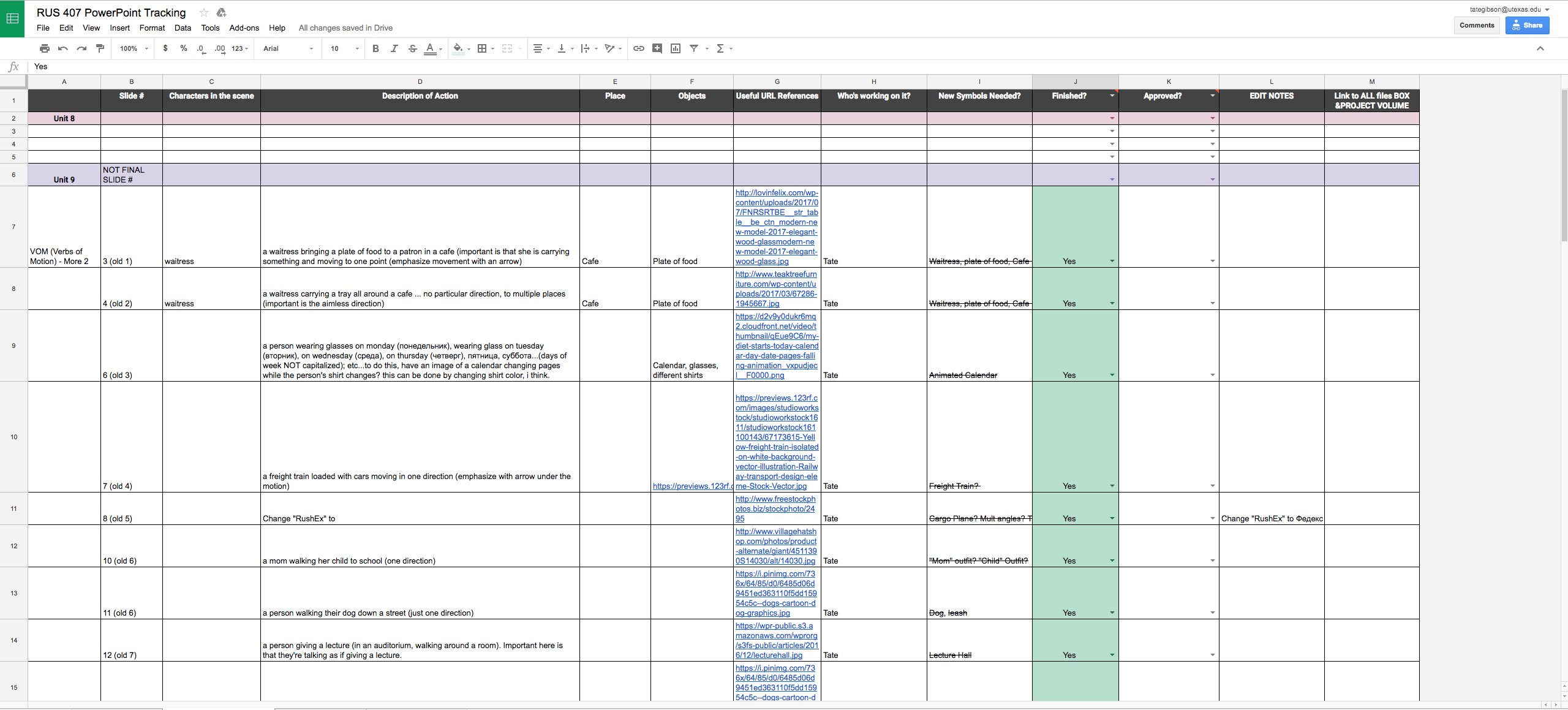
Task: Open the teaktreefurniture.com URL link
Action: click(x=776, y=289)
